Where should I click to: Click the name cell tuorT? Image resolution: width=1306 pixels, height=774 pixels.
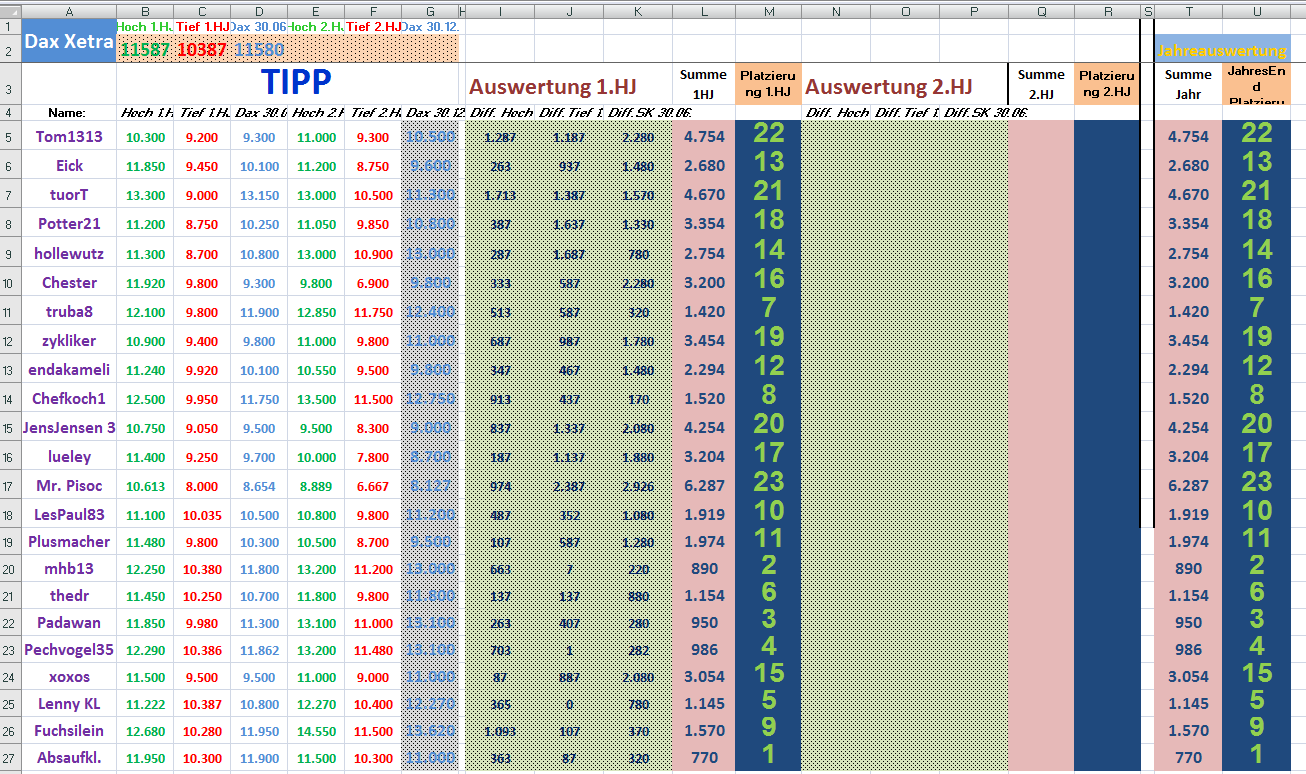pyautogui.click(x=69, y=194)
